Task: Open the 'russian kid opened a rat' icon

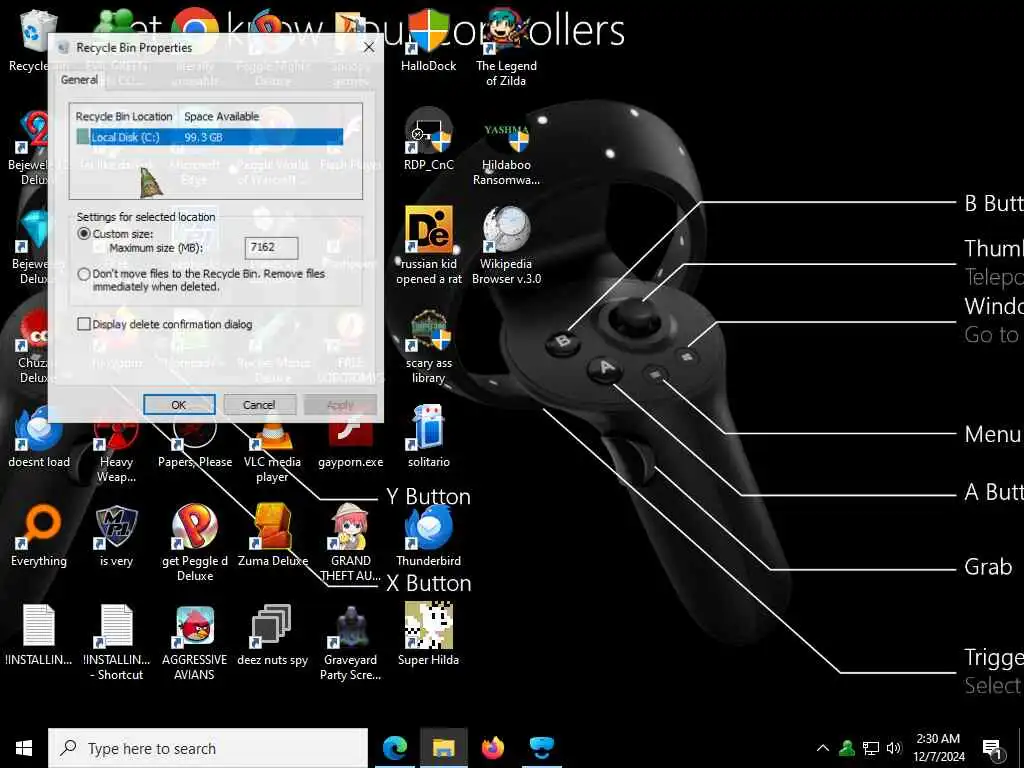Action: tap(428, 246)
